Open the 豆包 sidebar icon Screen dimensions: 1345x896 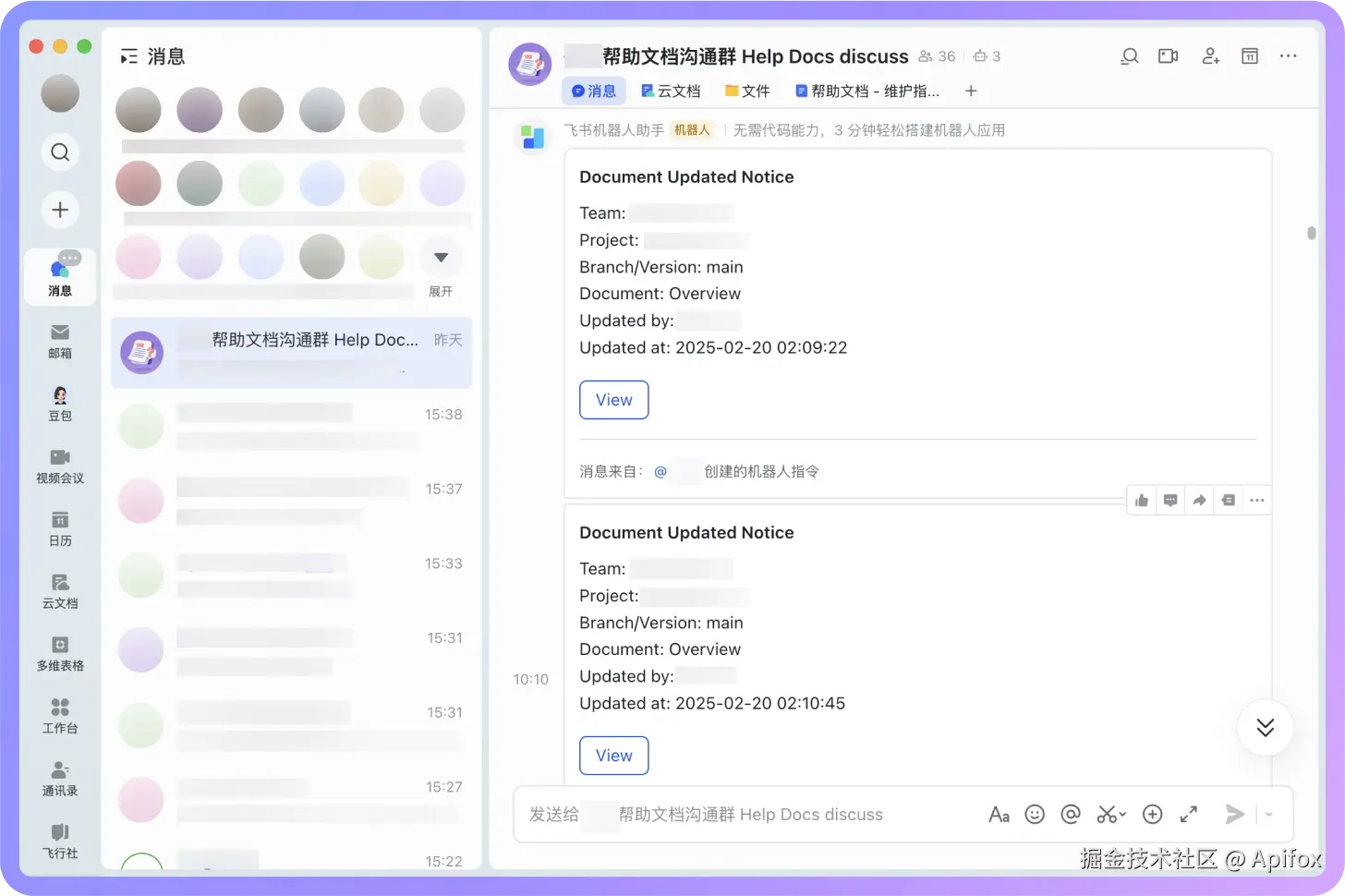click(59, 404)
